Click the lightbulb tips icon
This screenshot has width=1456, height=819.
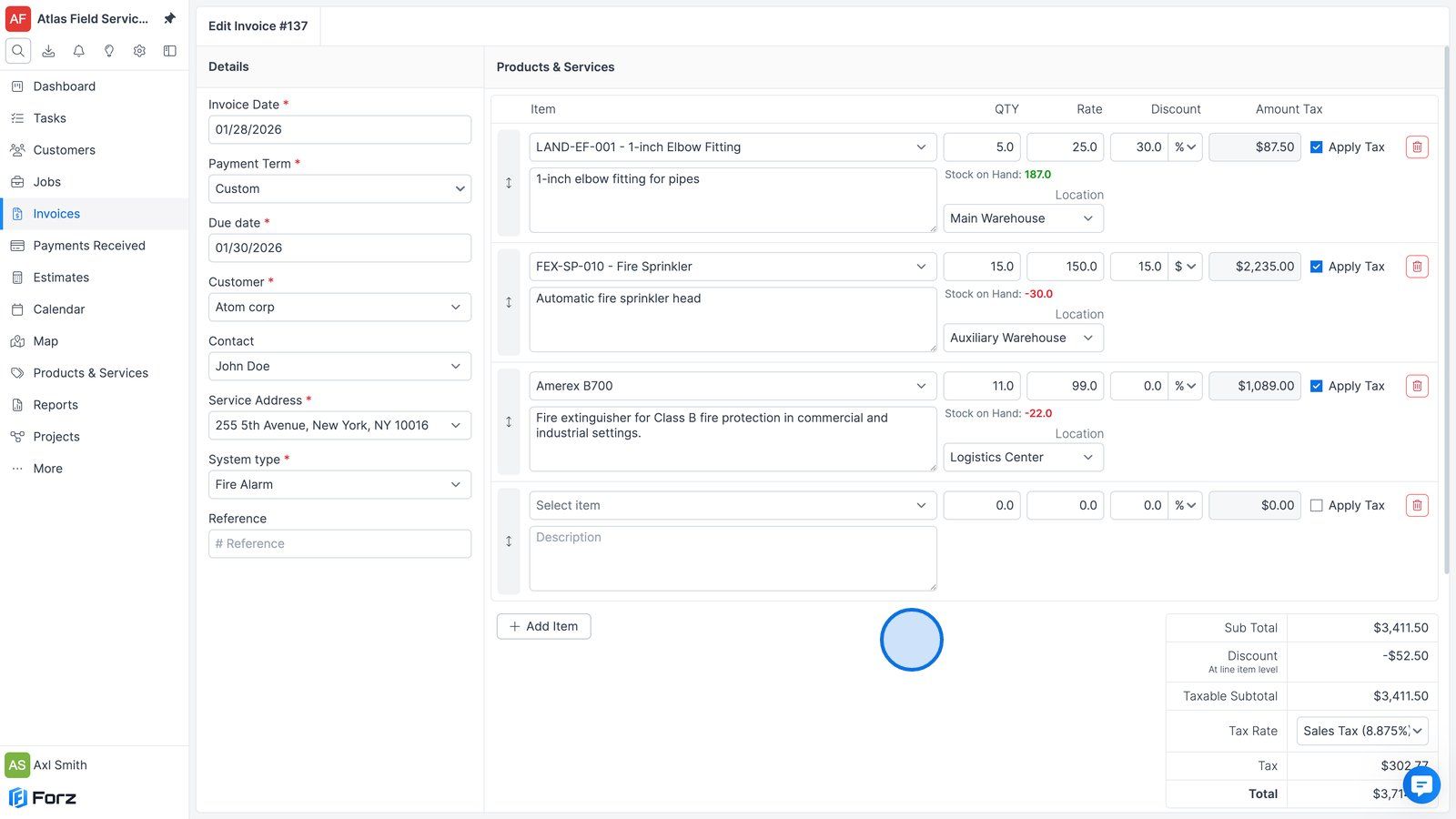point(109,51)
